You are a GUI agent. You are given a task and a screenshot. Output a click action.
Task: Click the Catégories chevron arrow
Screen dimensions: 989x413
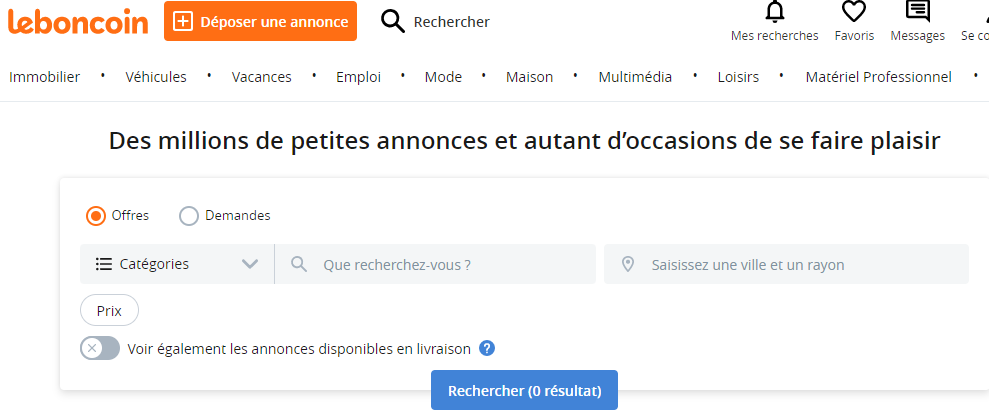[x=250, y=264]
